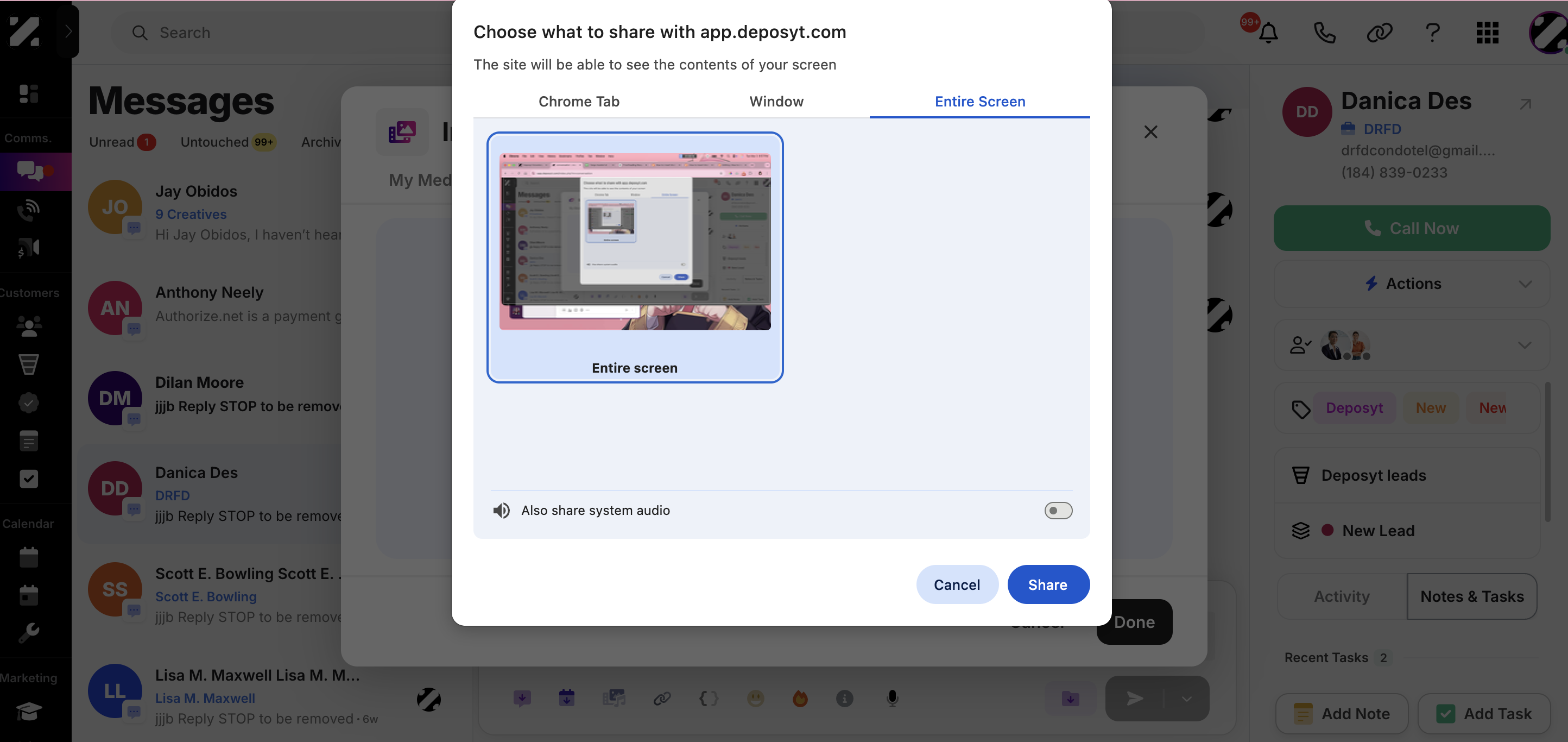Image resolution: width=1568 pixels, height=742 pixels.
Task: Click Add Task button
Action: coord(1483,713)
